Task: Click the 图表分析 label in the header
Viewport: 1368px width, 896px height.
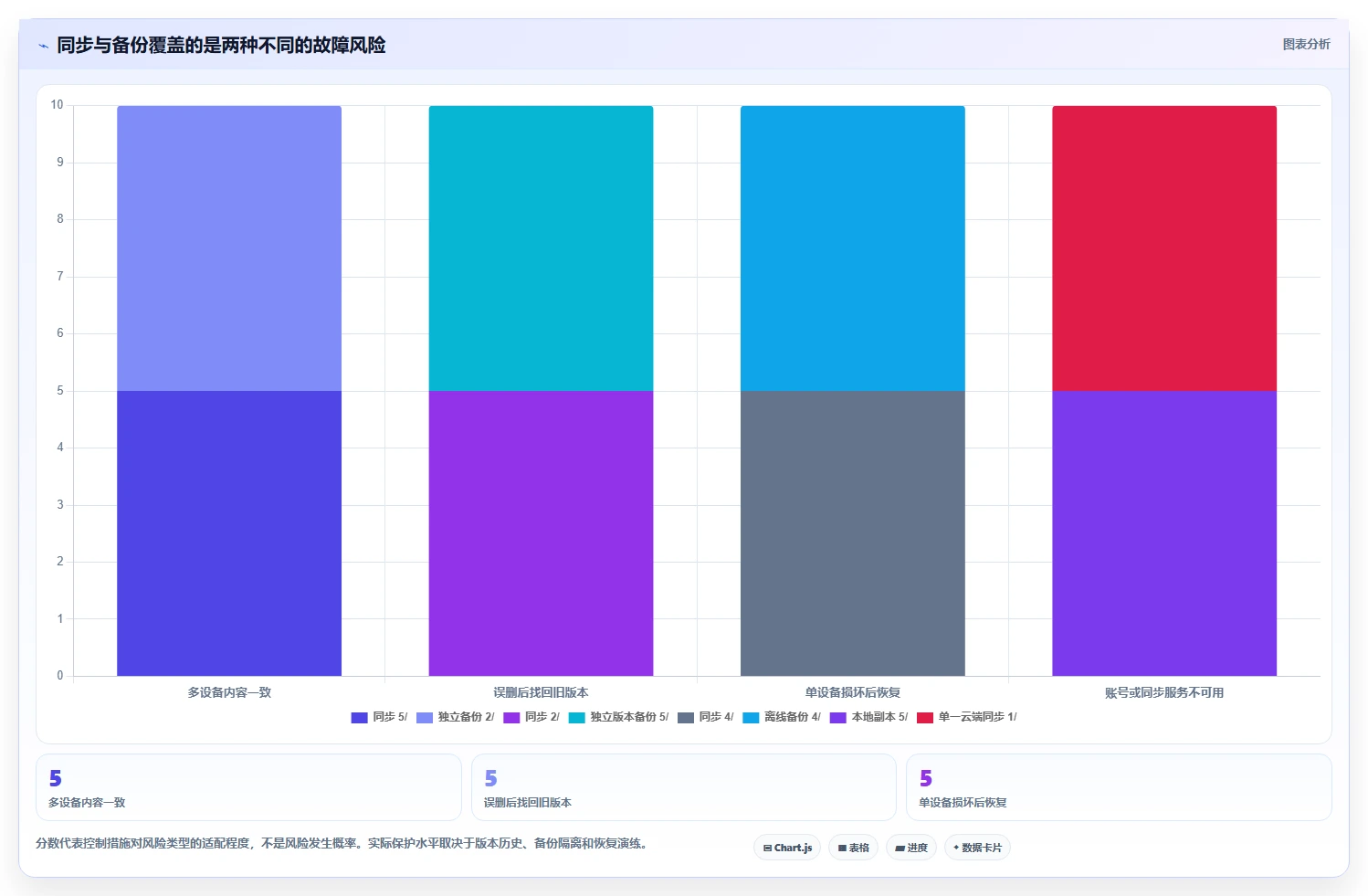Action: click(x=1306, y=44)
